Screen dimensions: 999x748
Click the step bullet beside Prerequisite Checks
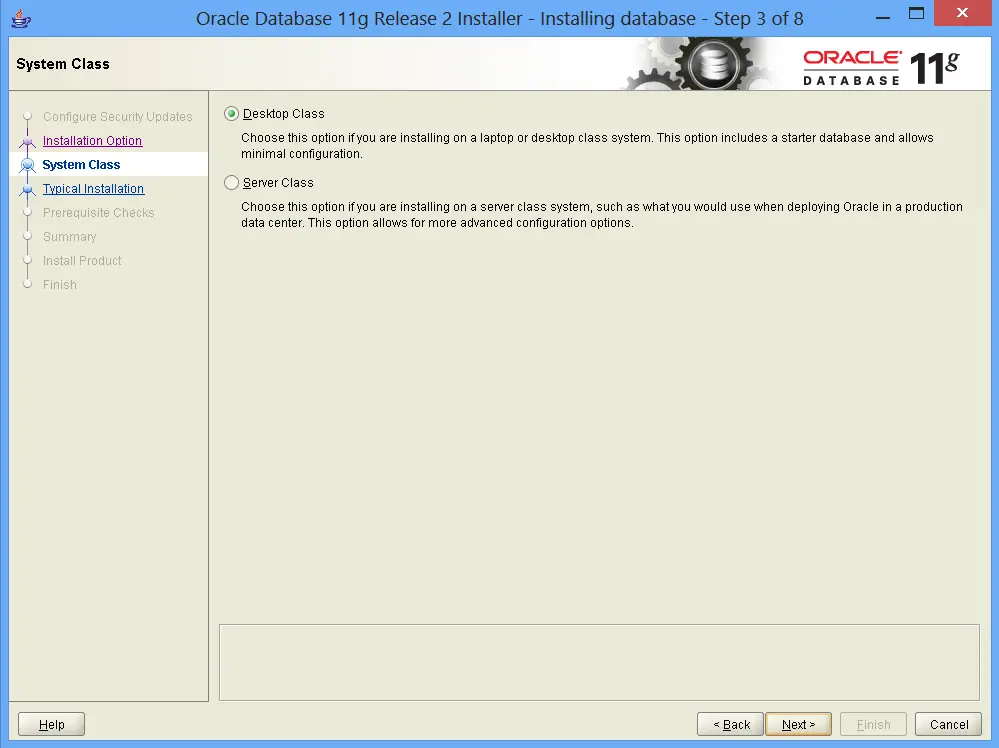pos(28,213)
